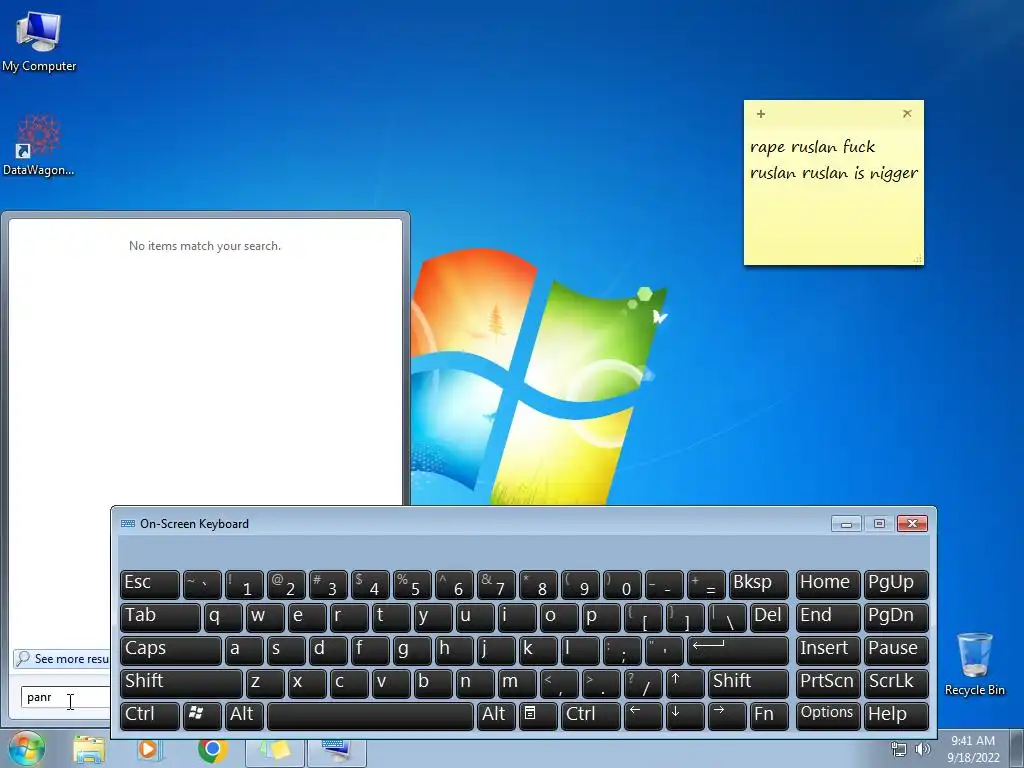Viewport: 1024px width, 768px height.
Task: Tap the right arrow key
Action: pyautogui.click(x=727, y=715)
